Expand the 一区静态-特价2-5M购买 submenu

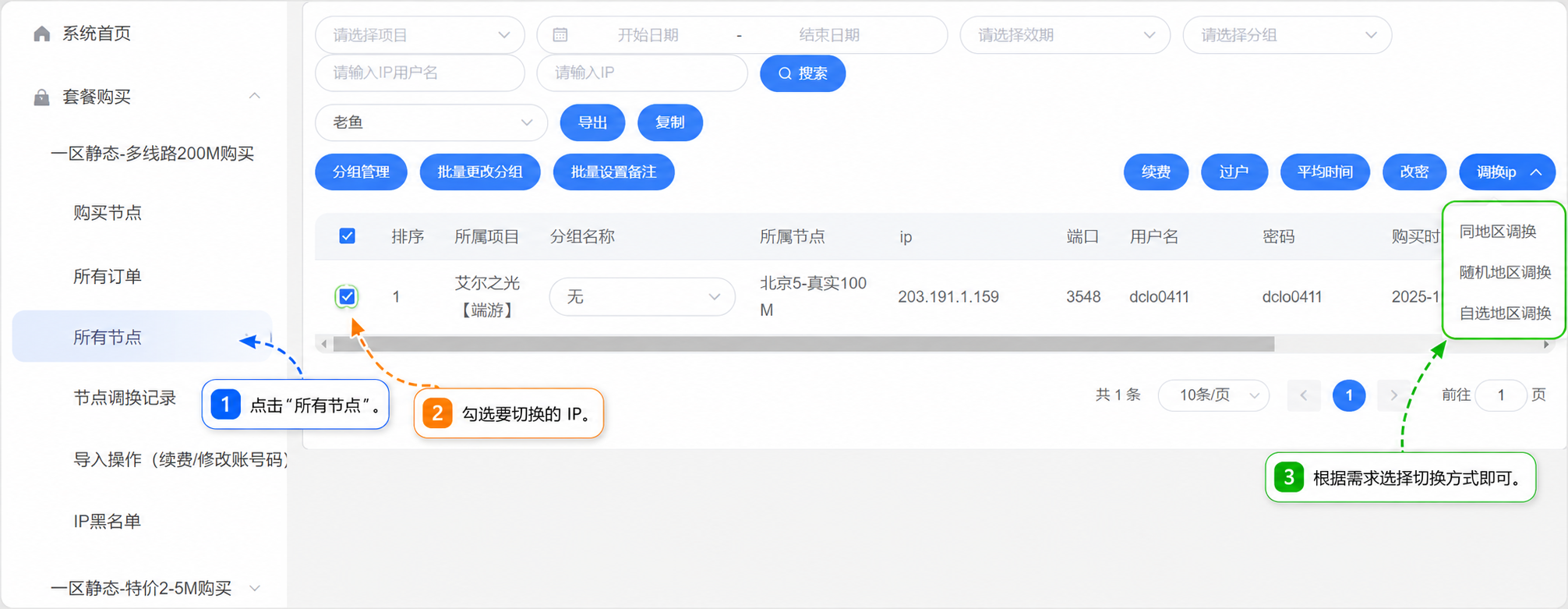coord(254,588)
